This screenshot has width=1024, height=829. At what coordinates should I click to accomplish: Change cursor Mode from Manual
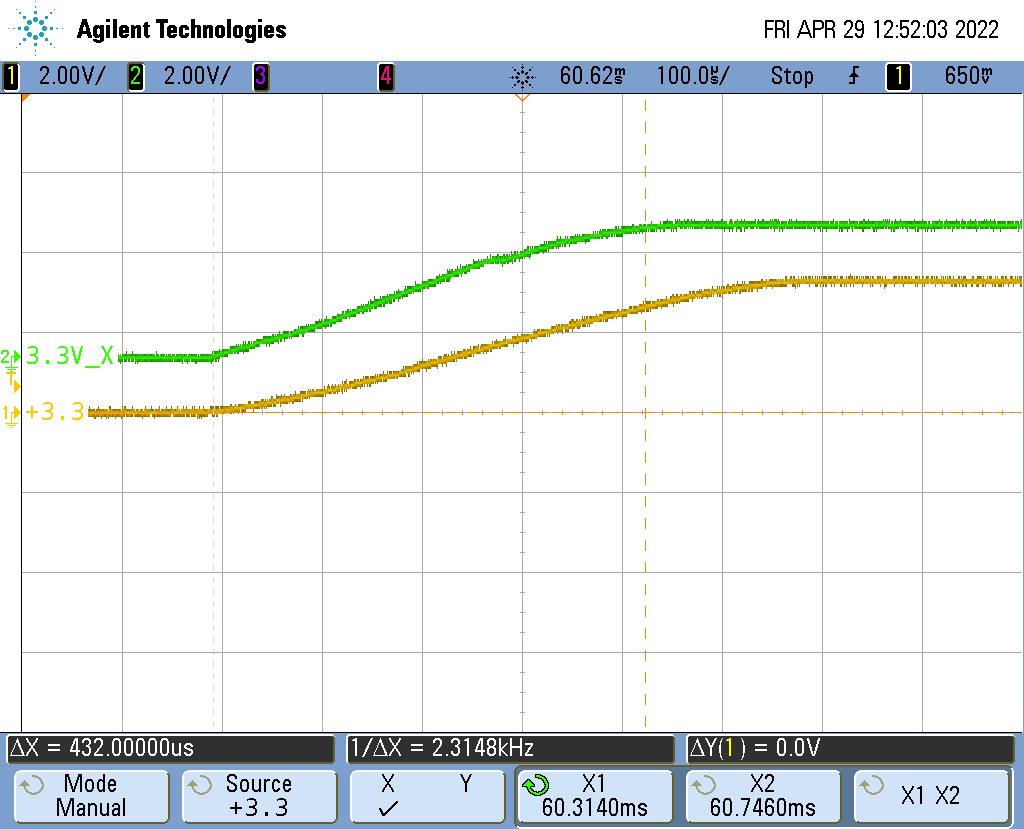pyautogui.click(x=91, y=795)
